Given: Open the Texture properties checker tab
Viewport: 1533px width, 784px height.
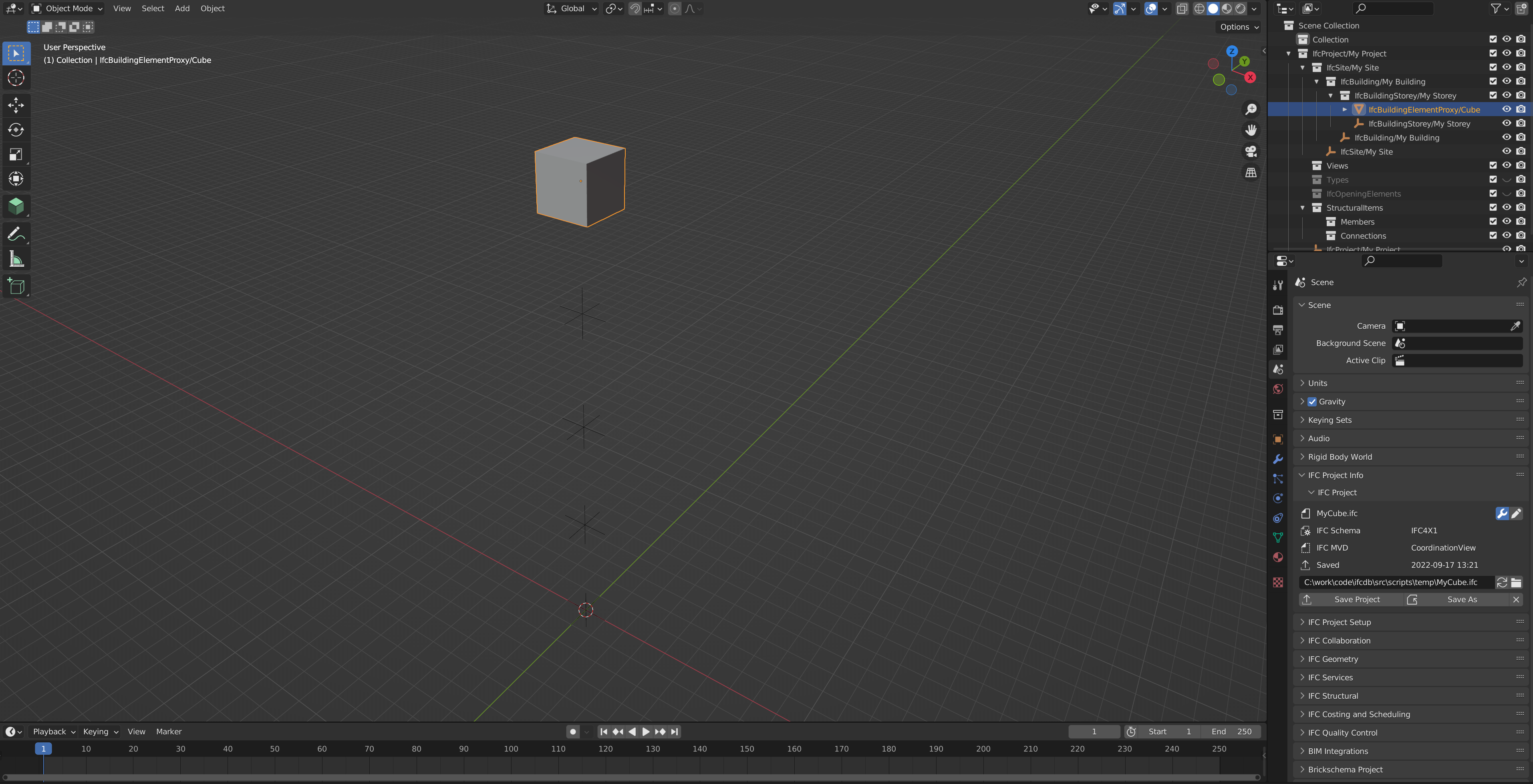Looking at the screenshot, I should [1278, 582].
